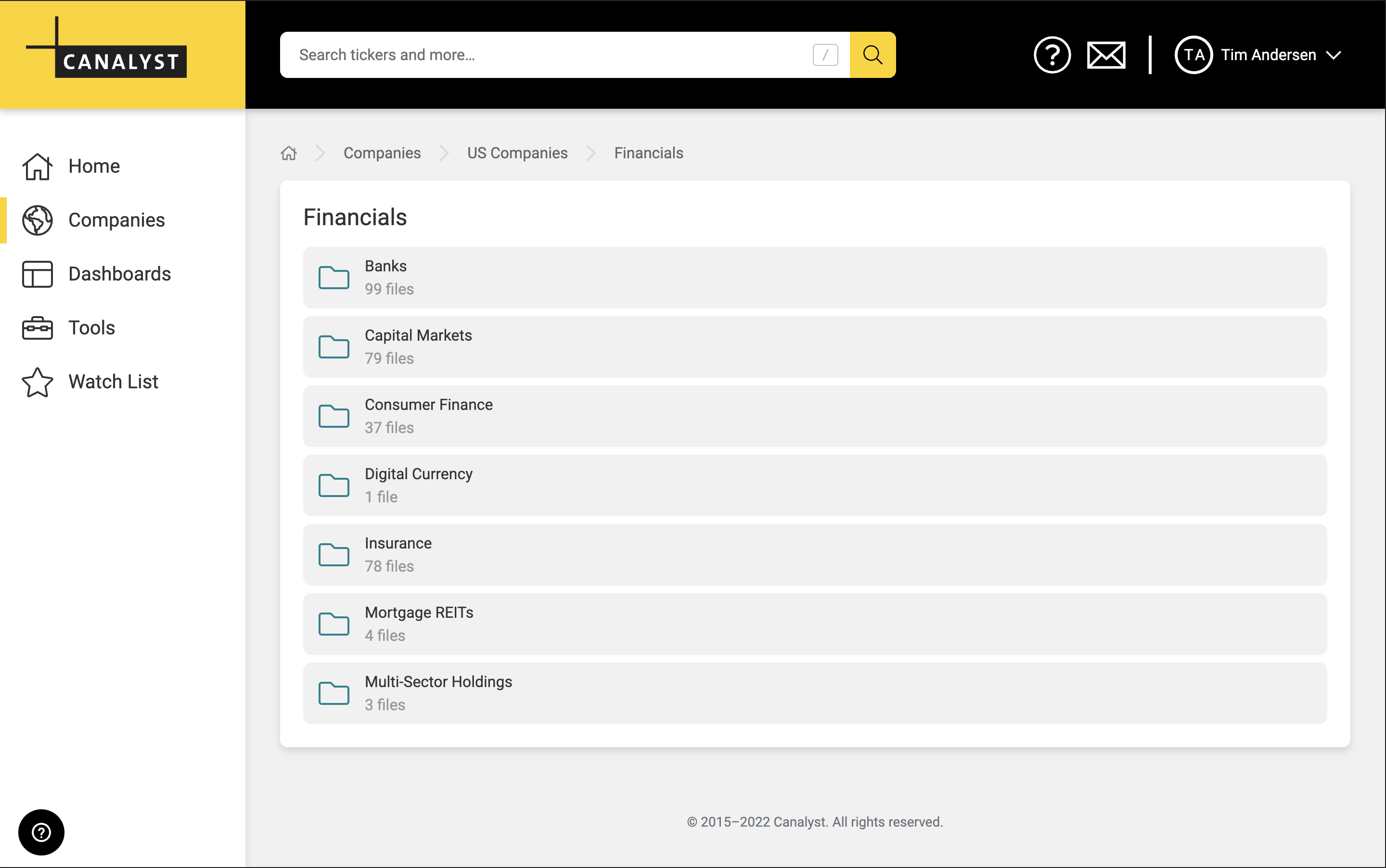Click the TA user avatar circle
1386x868 pixels.
(x=1193, y=55)
